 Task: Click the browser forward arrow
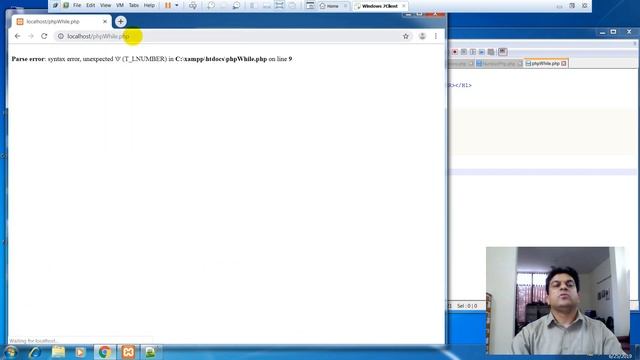pos(31,36)
